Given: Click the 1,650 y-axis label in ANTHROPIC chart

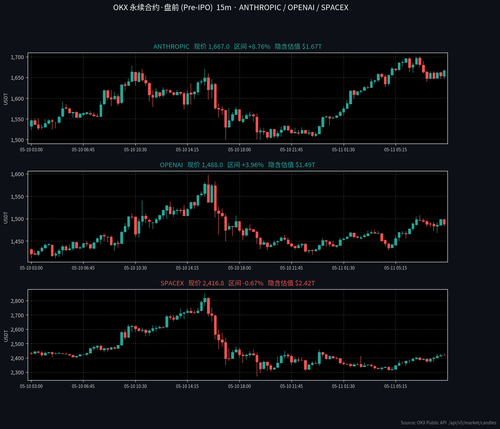Looking at the screenshot, I should click(17, 78).
